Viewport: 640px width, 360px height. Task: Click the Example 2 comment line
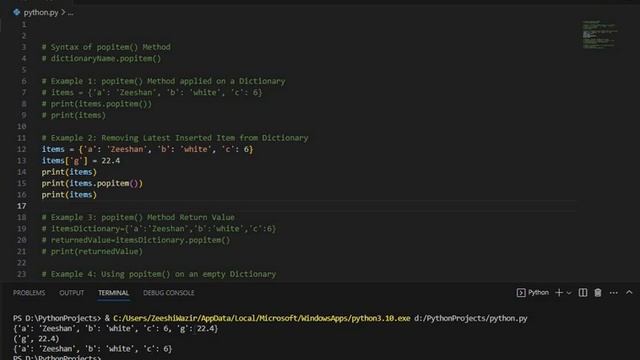point(175,138)
